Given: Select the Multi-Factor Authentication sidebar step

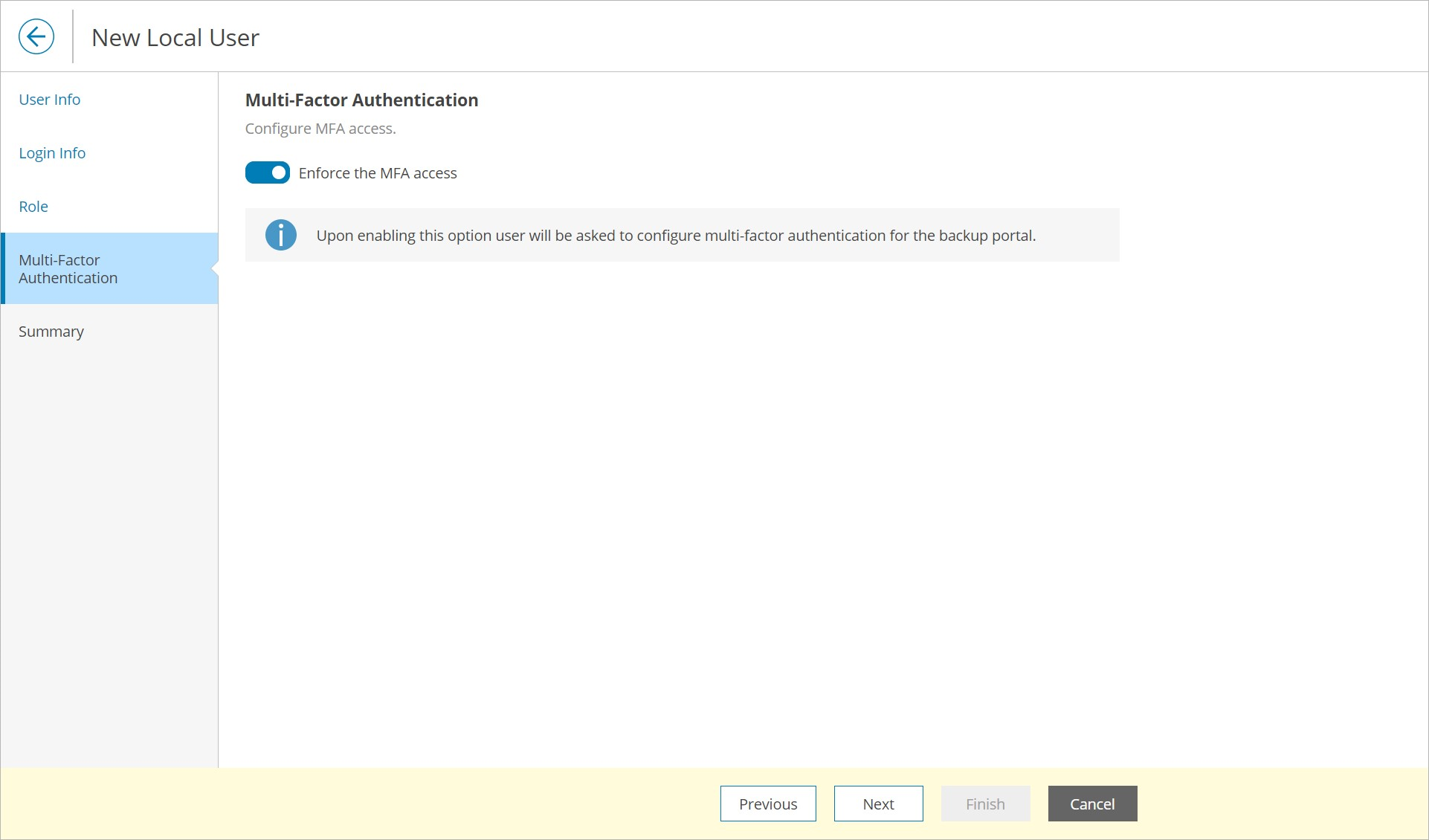Looking at the screenshot, I should (x=68, y=269).
